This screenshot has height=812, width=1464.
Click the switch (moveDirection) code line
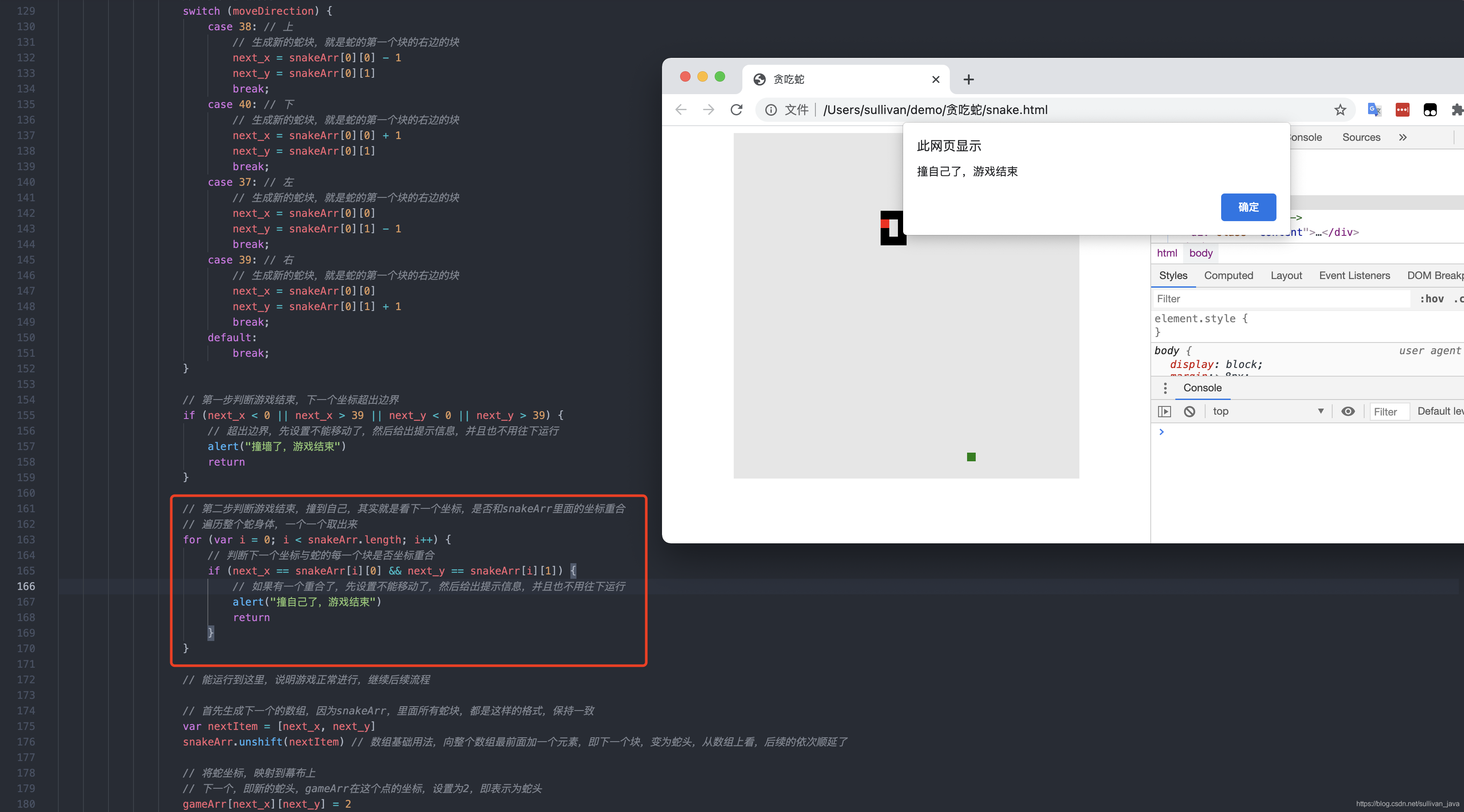(258, 11)
